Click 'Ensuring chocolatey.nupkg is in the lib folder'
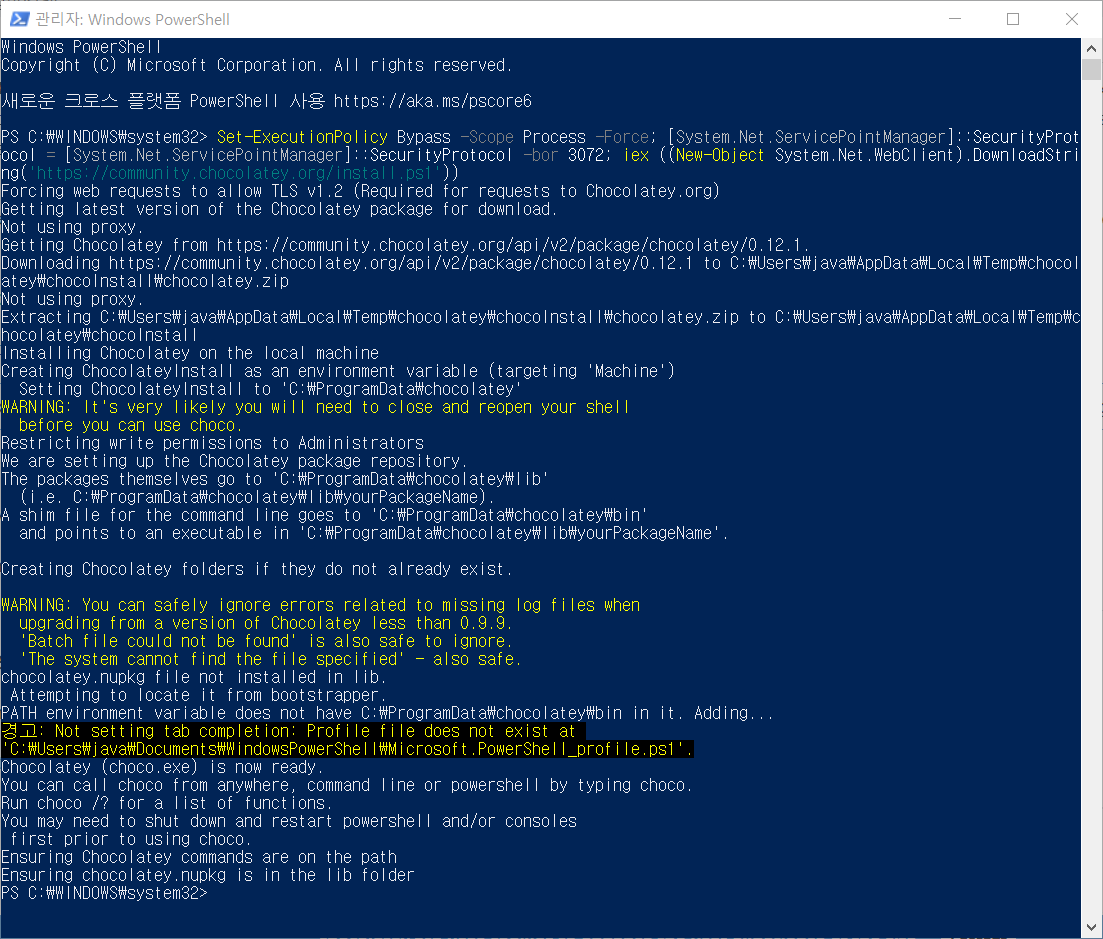 click(x=208, y=875)
